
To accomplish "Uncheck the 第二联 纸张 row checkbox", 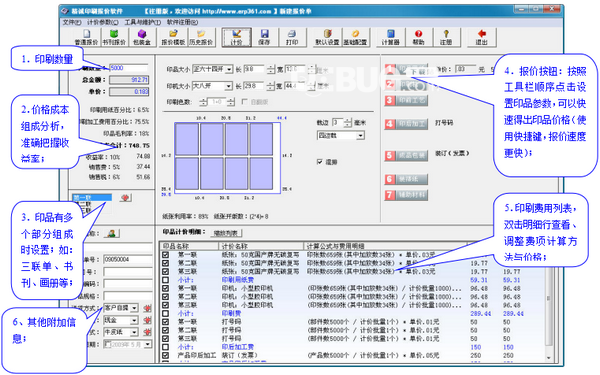I will (x=166, y=263).
